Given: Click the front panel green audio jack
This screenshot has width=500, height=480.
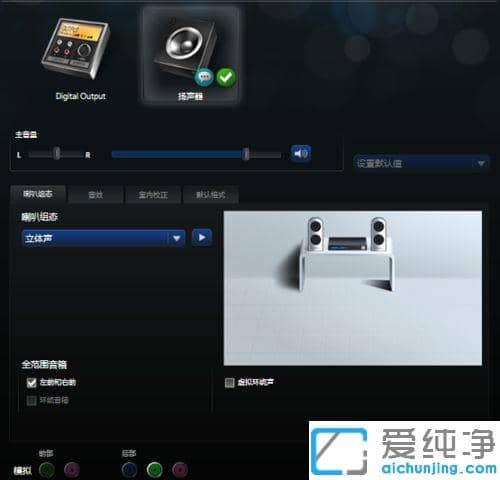Looking at the screenshot, I should pyautogui.click(x=47, y=469).
